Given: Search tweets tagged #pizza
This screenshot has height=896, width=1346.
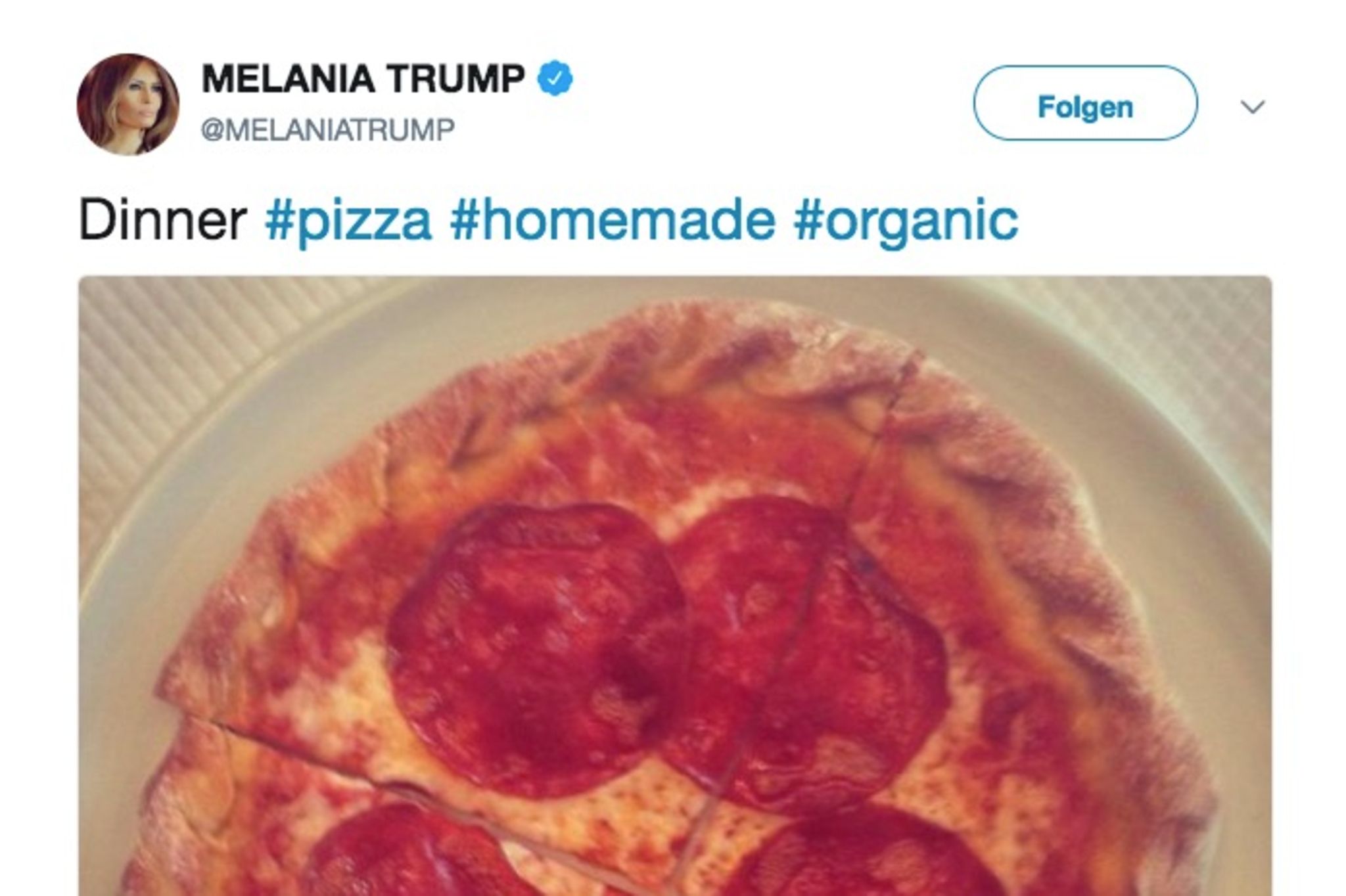Looking at the screenshot, I should click(348, 221).
